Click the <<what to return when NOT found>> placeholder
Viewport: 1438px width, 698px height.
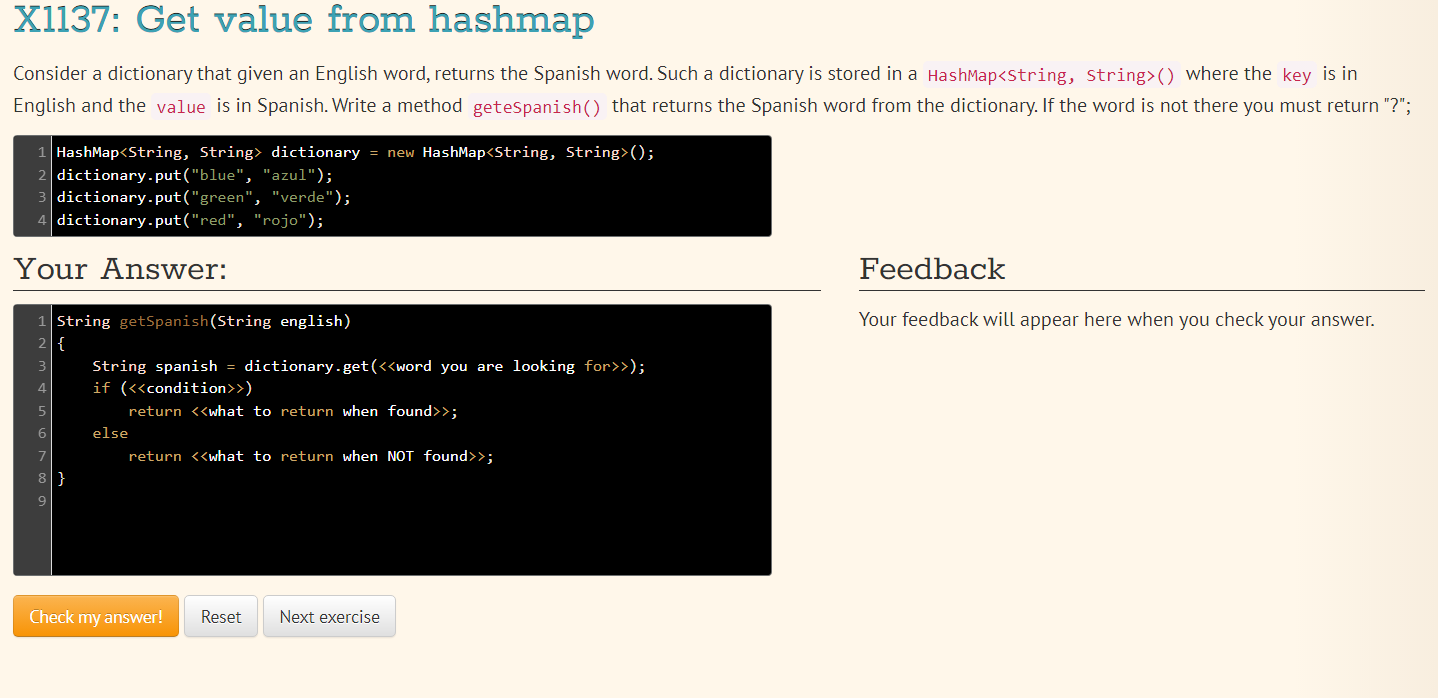pyautogui.click(x=340, y=456)
